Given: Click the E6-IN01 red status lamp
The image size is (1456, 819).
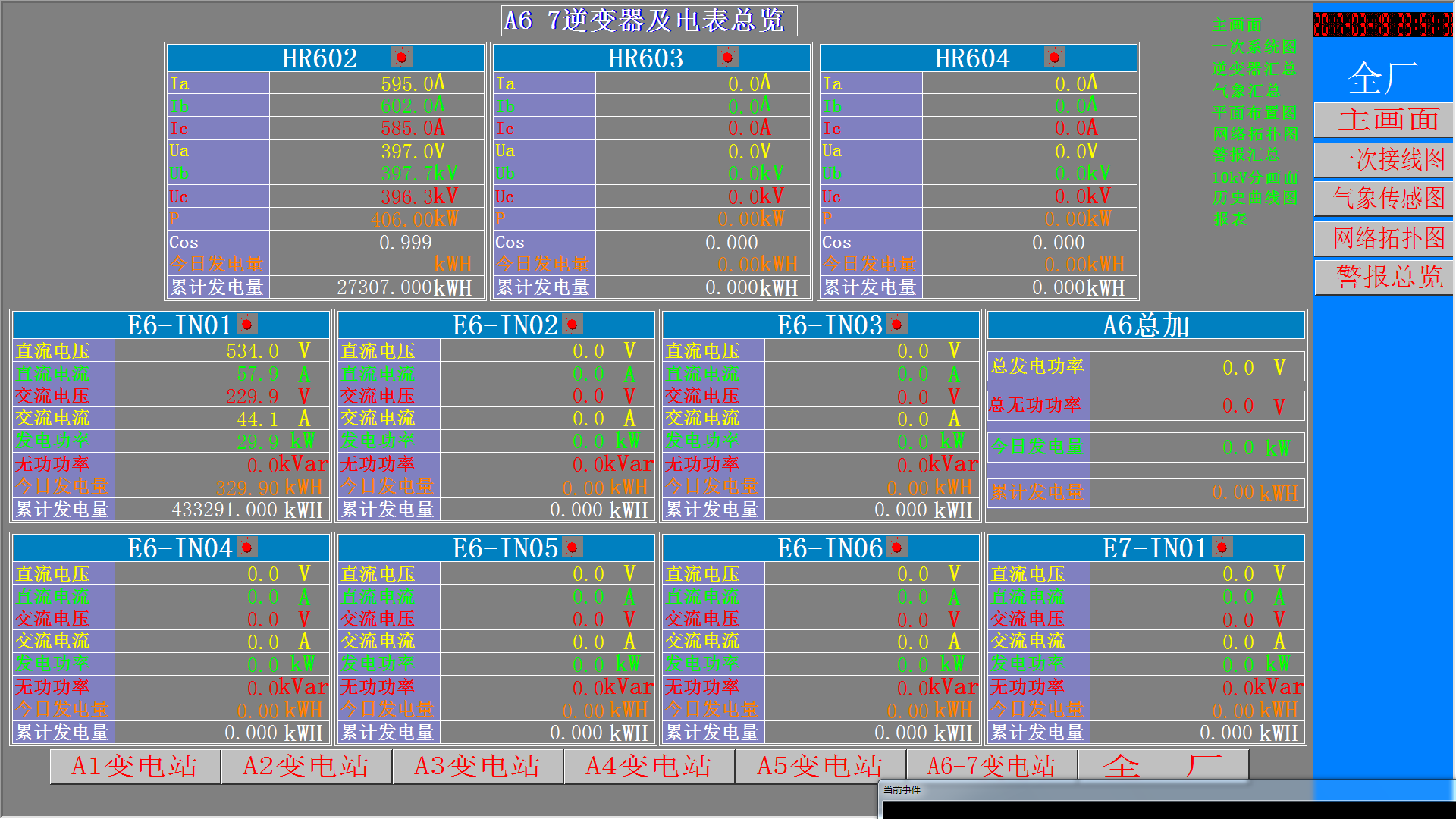Looking at the screenshot, I should [247, 325].
